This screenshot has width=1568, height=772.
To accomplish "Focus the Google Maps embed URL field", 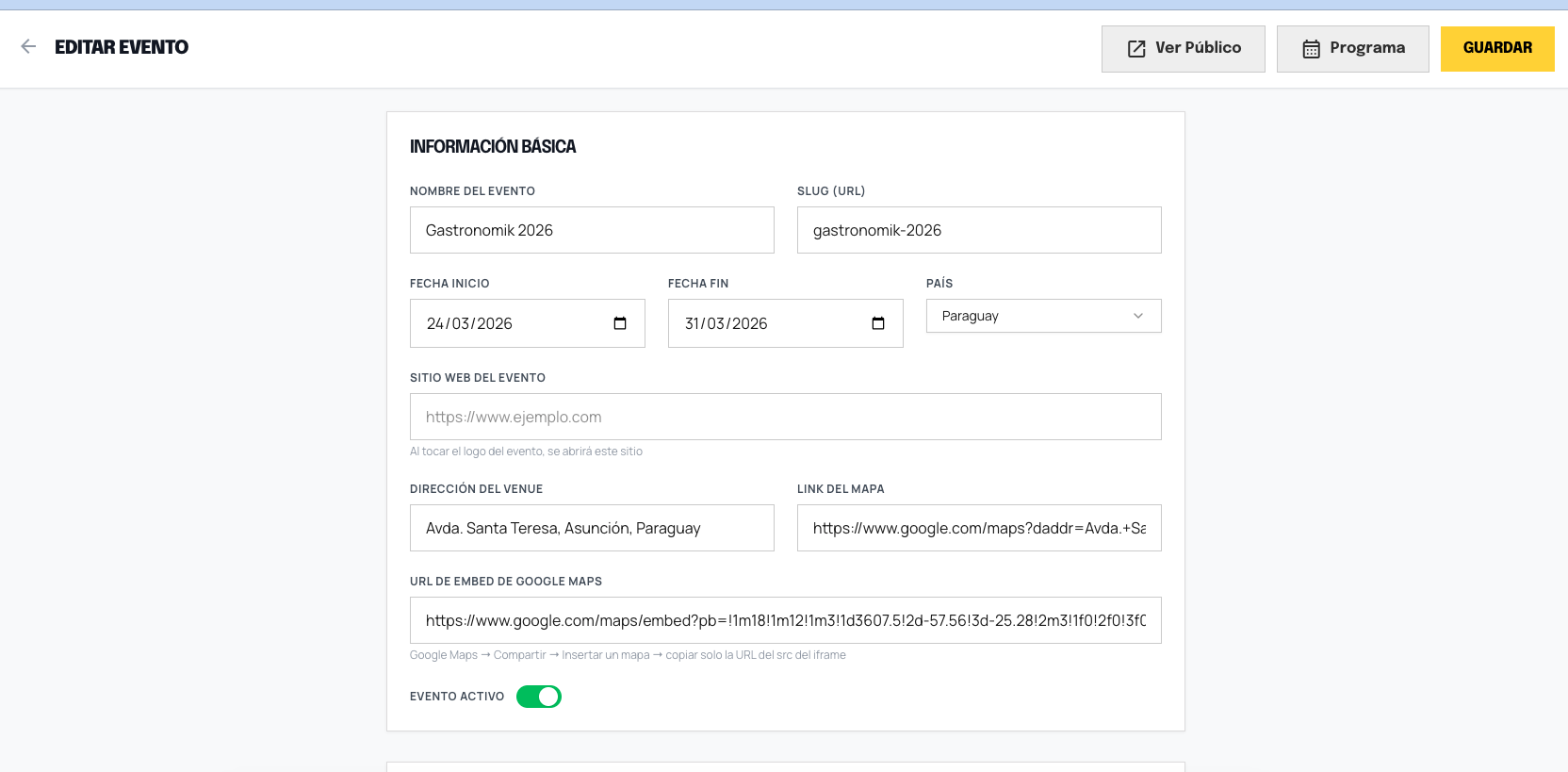I will (786, 620).
